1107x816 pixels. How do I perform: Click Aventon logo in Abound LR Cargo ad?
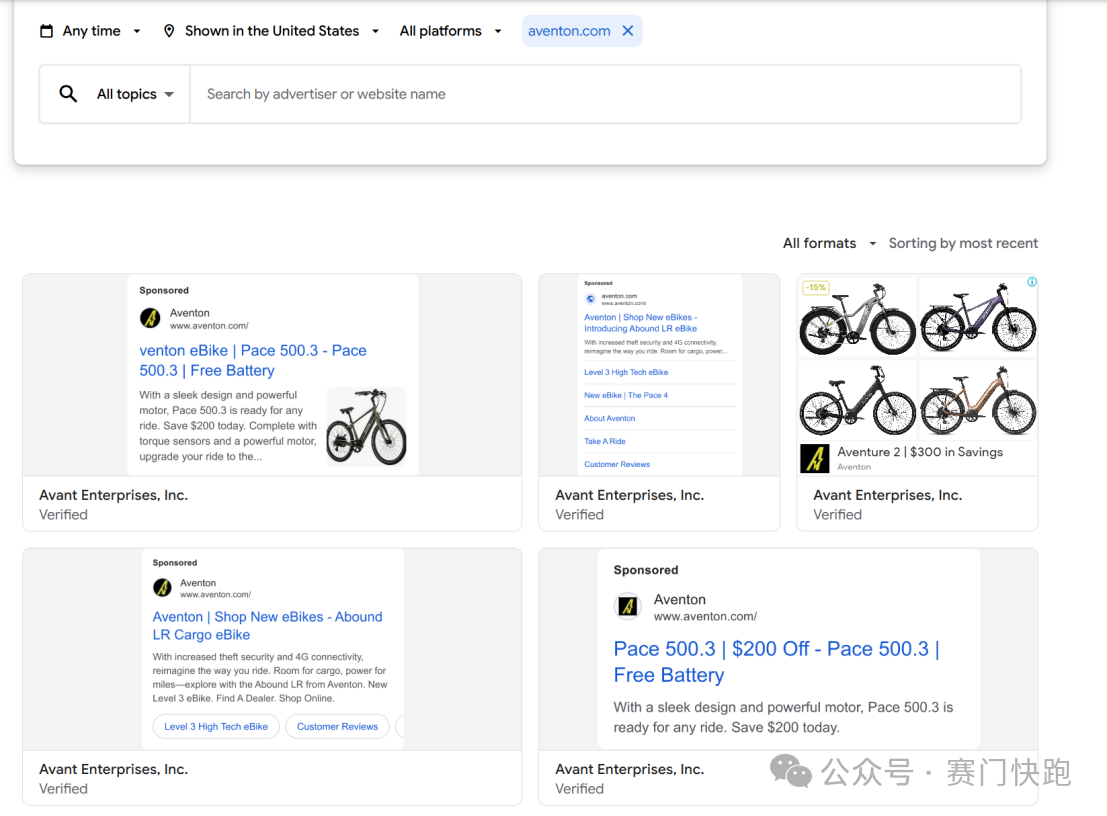[162, 588]
